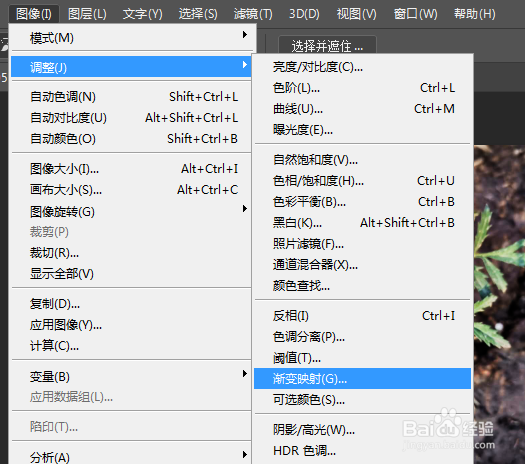This screenshot has height=464, width=525.
Task: Open 色相/饱和度(H) adjustment
Action: (362, 181)
